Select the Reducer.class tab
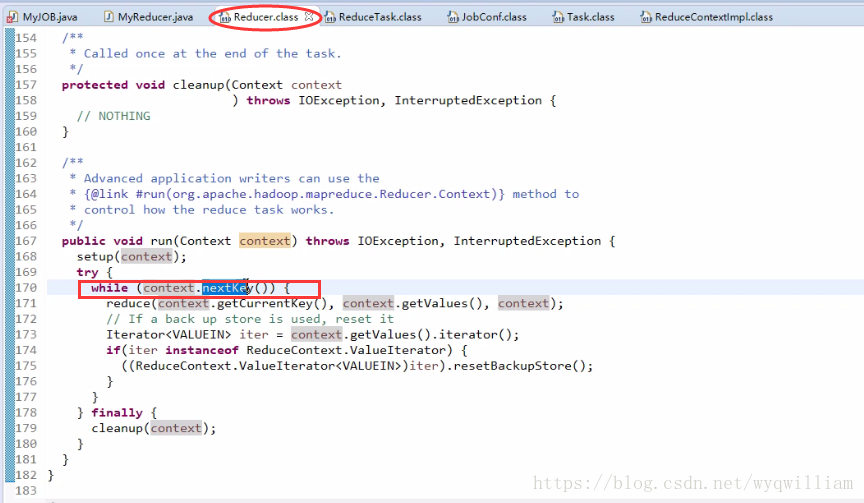Image resolution: width=864 pixels, height=503 pixels. [265, 17]
